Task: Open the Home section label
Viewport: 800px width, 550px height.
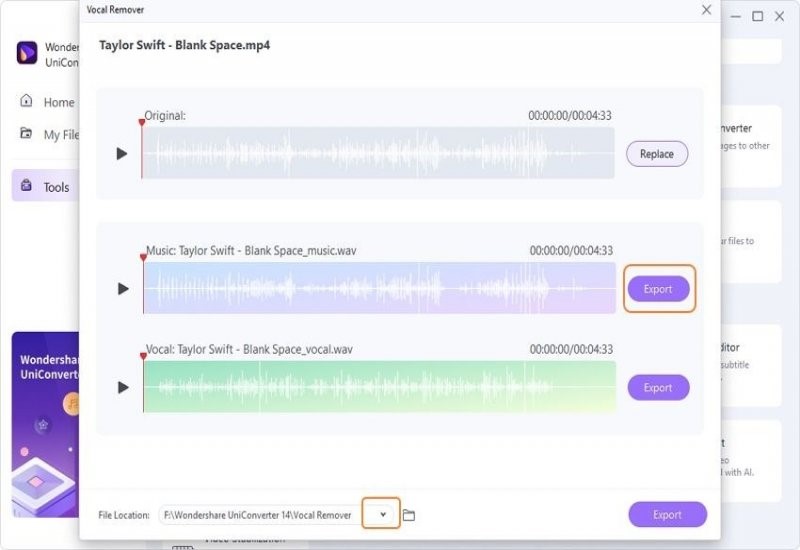Action: pos(59,102)
